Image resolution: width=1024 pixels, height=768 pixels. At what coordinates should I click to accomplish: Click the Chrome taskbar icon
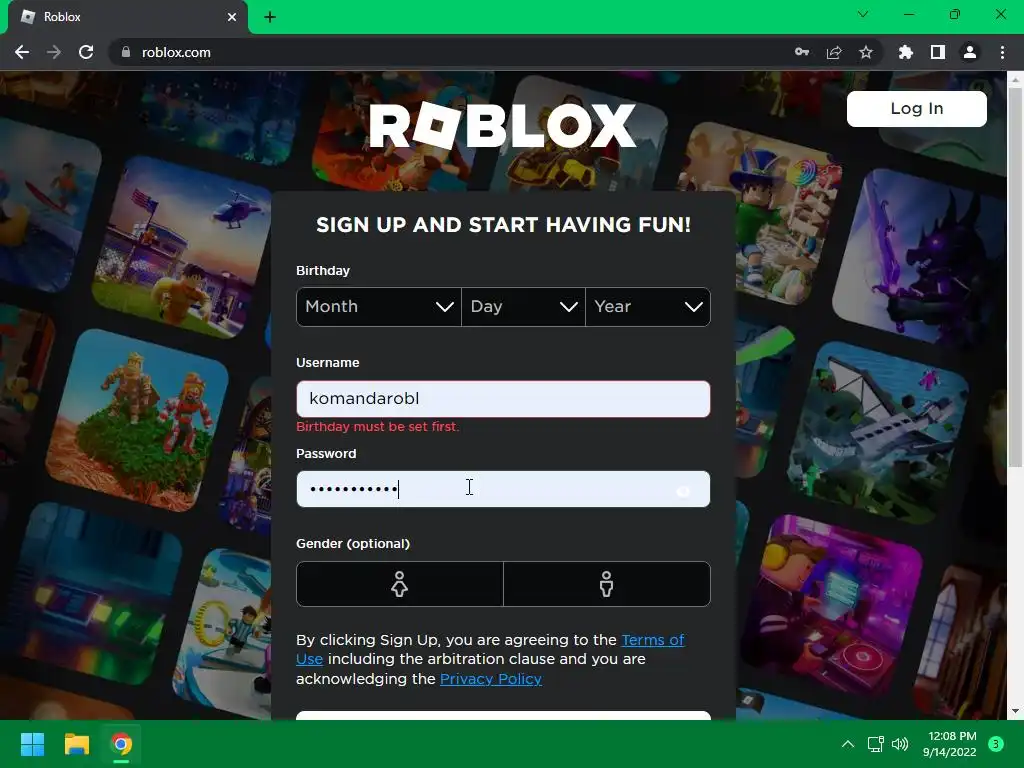121,744
